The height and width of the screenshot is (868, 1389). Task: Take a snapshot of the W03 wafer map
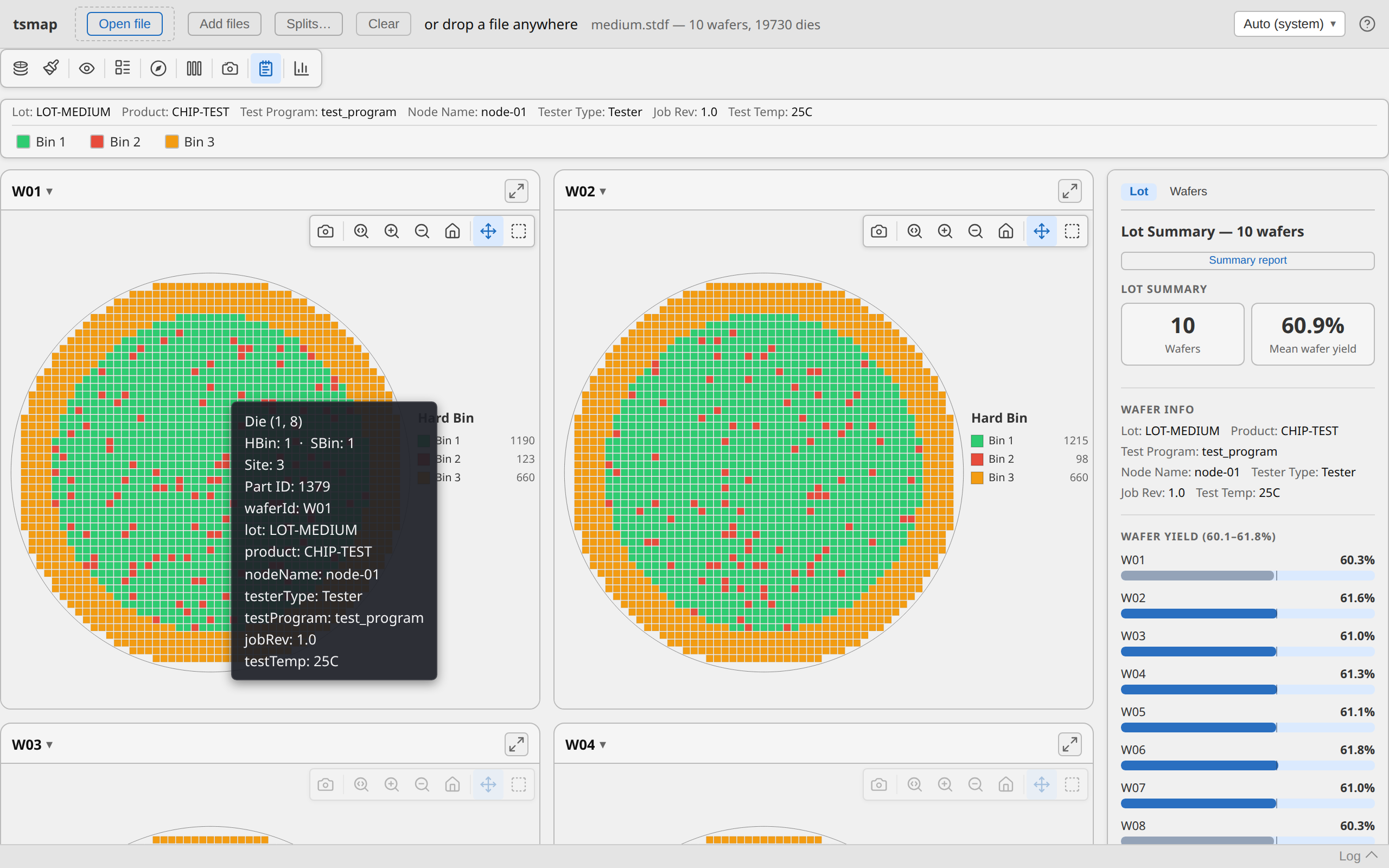[x=326, y=785]
